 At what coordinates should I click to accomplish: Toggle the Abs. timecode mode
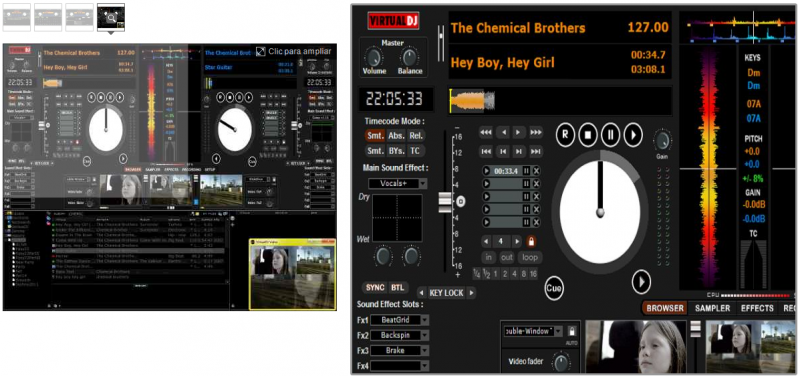[396, 136]
